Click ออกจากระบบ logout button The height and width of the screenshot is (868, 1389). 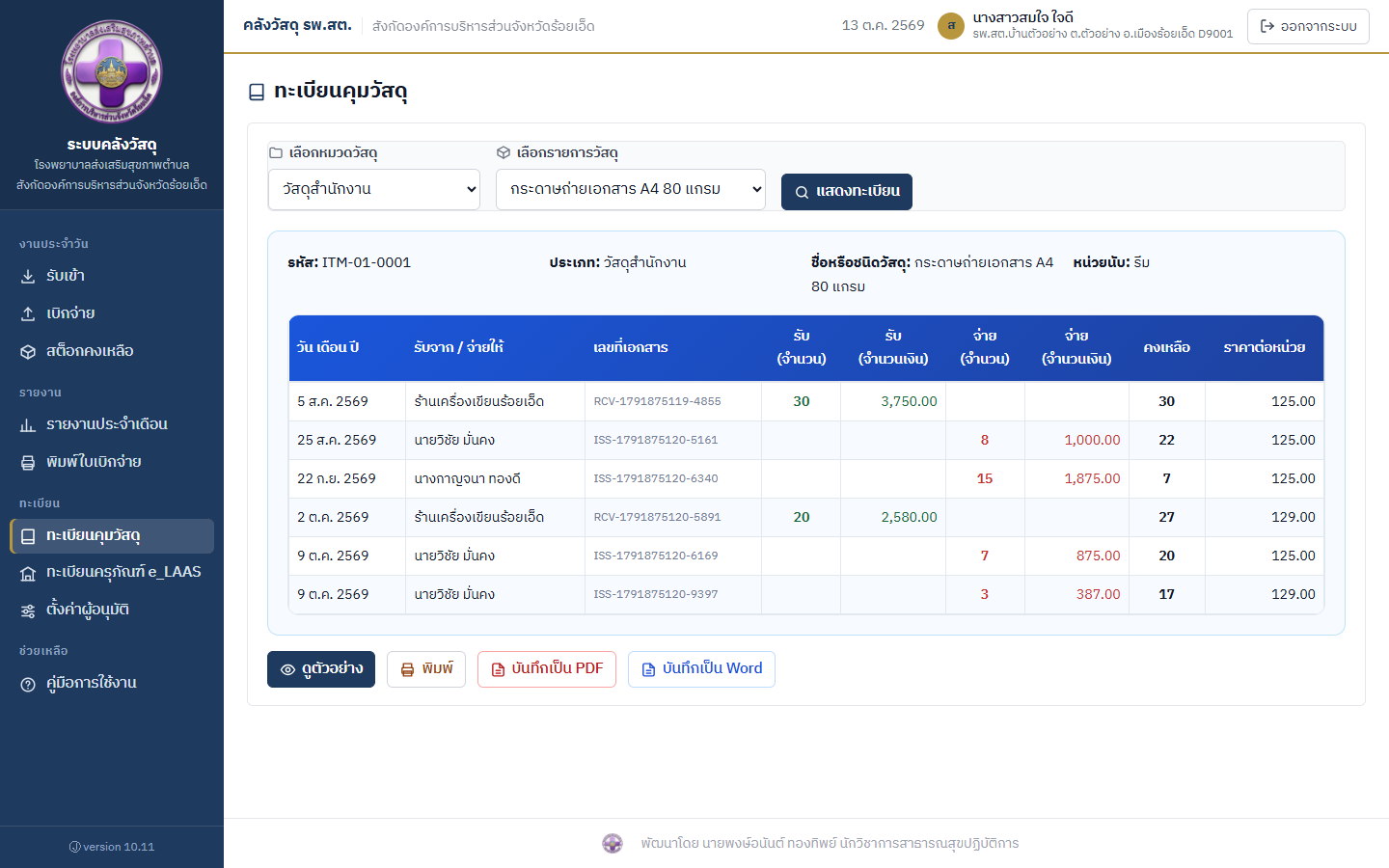(x=1308, y=26)
